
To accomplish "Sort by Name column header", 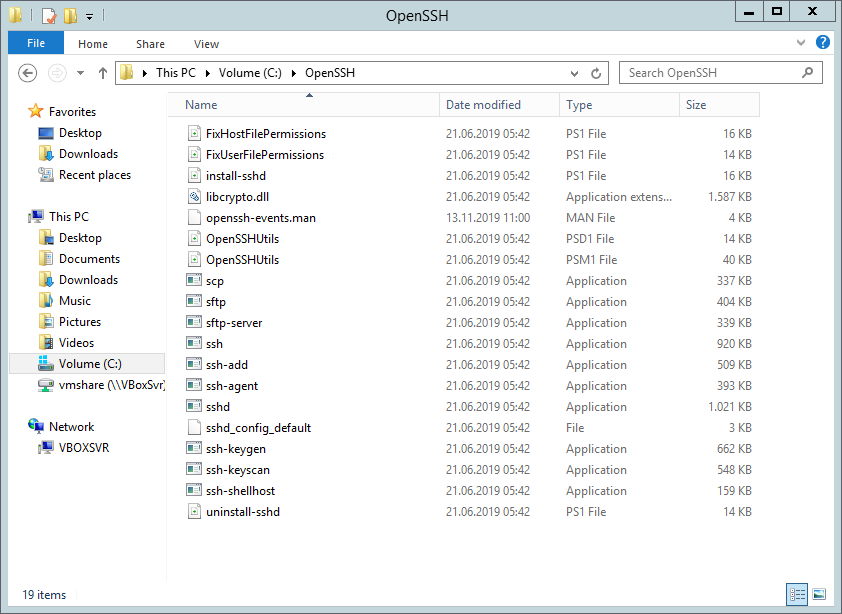I will click(304, 105).
